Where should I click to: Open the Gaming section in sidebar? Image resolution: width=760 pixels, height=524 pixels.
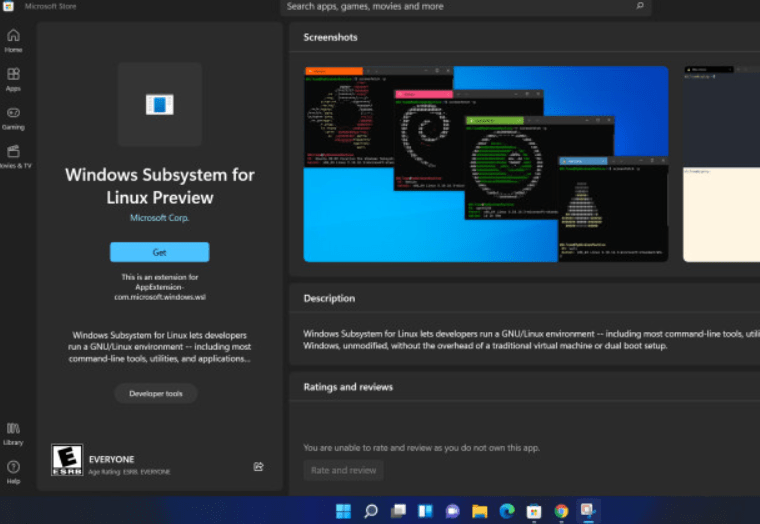[13, 116]
